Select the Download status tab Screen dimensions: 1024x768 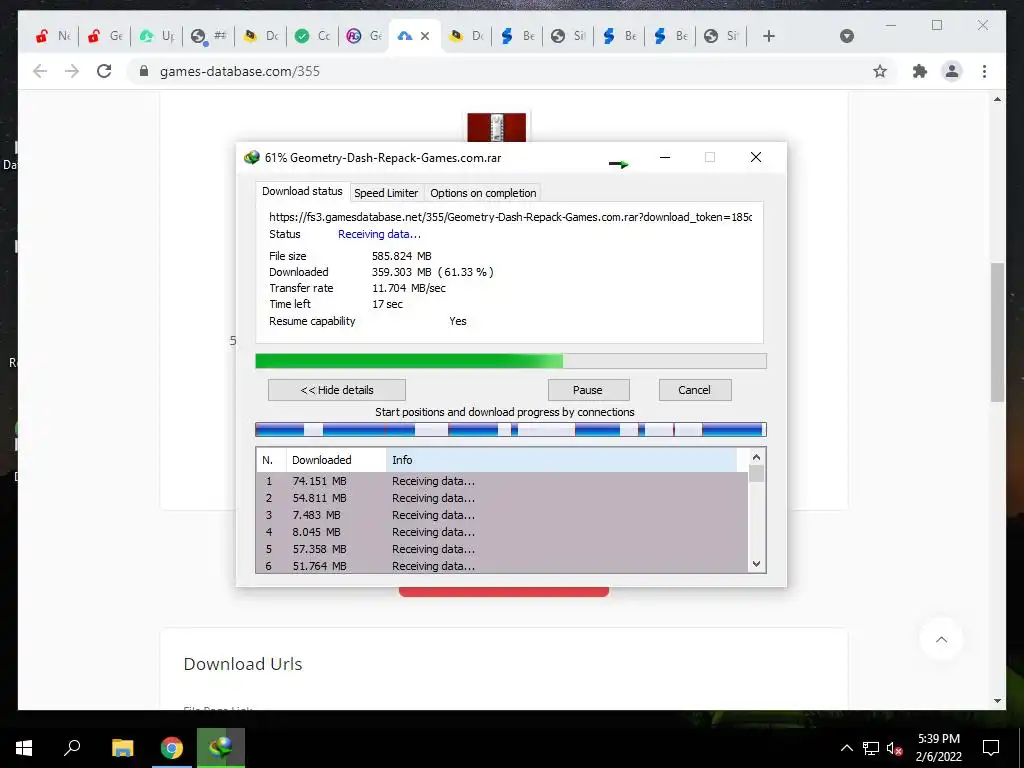pos(302,191)
